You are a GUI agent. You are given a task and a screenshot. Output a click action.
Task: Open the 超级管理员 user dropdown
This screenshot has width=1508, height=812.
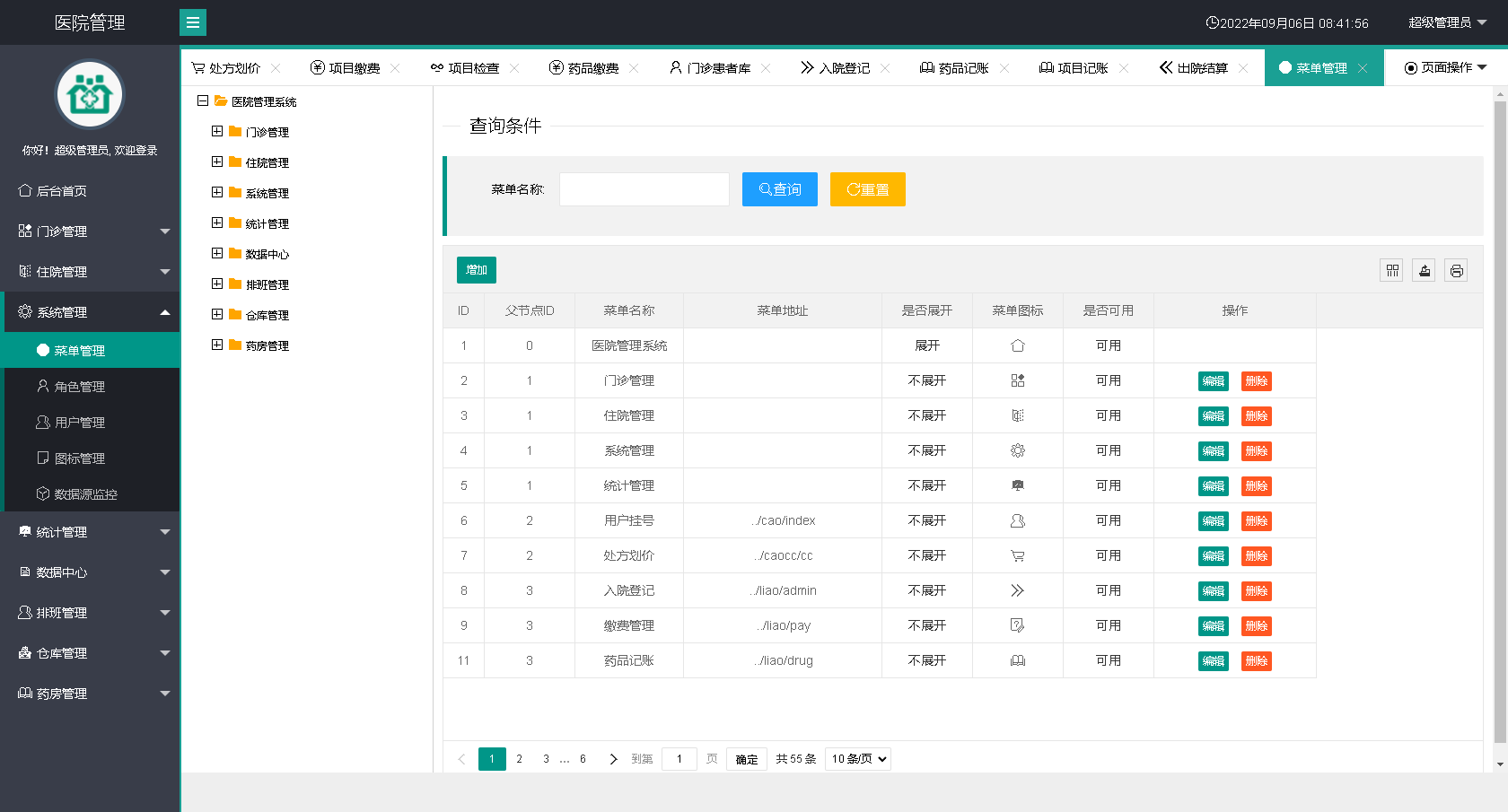(x=1447, y=22)
